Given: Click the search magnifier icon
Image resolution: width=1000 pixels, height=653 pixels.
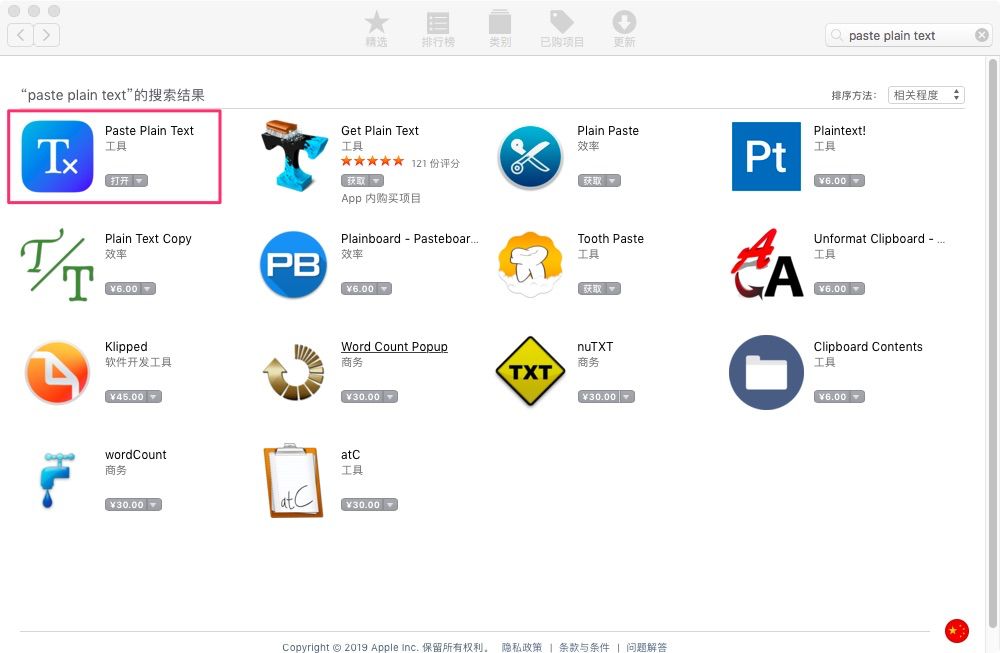Looking at the screenshot, I should (836, 36).
